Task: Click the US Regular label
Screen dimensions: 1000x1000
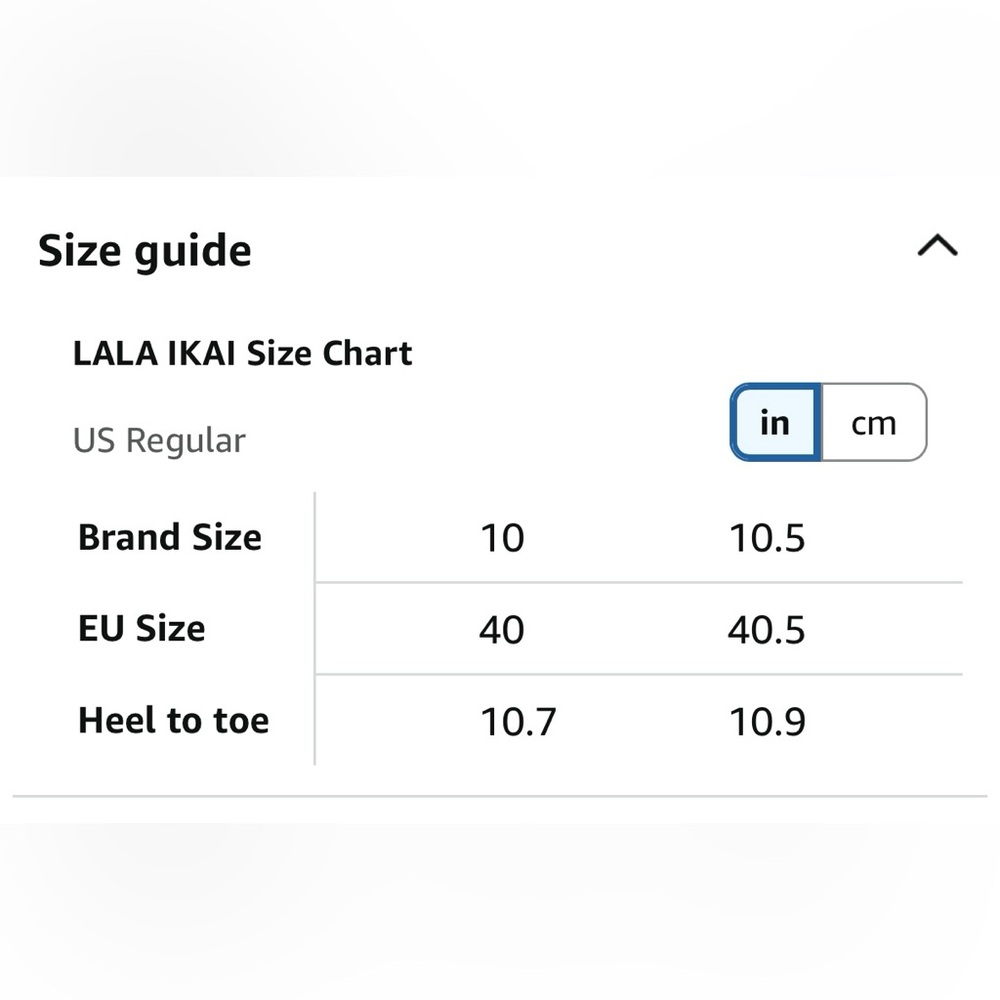Action: [159, 439]
